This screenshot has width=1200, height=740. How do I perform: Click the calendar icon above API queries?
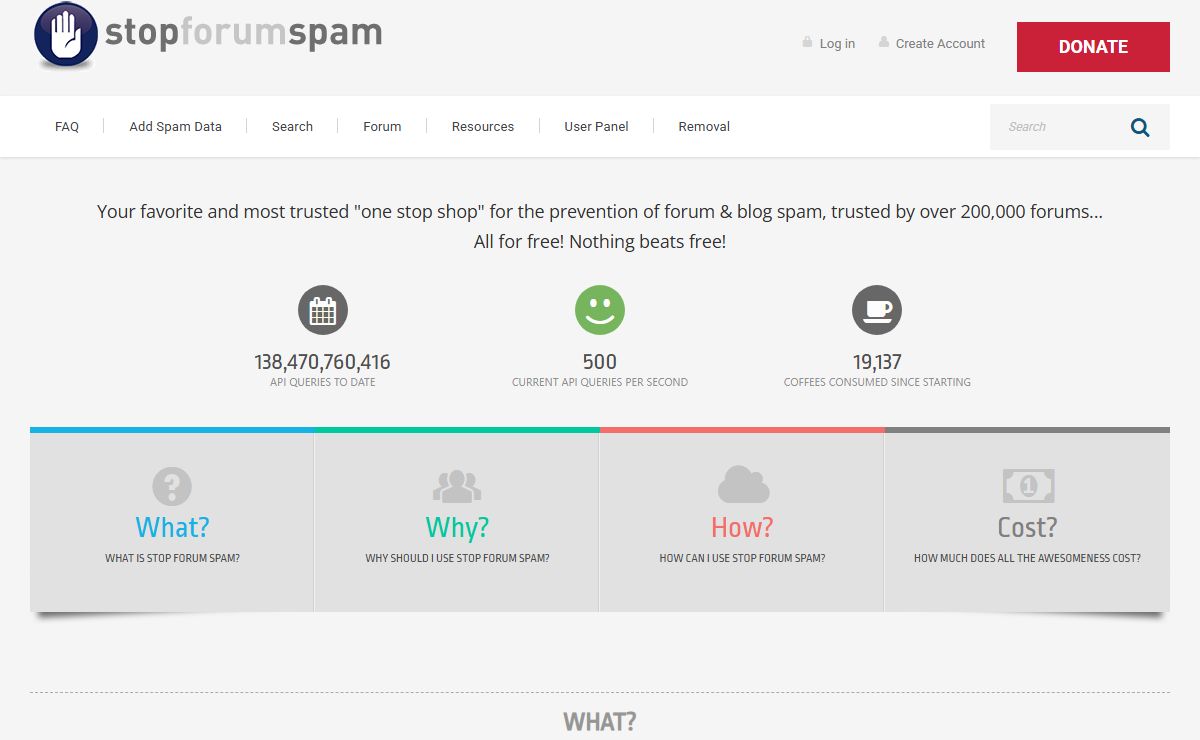point(323,310)
